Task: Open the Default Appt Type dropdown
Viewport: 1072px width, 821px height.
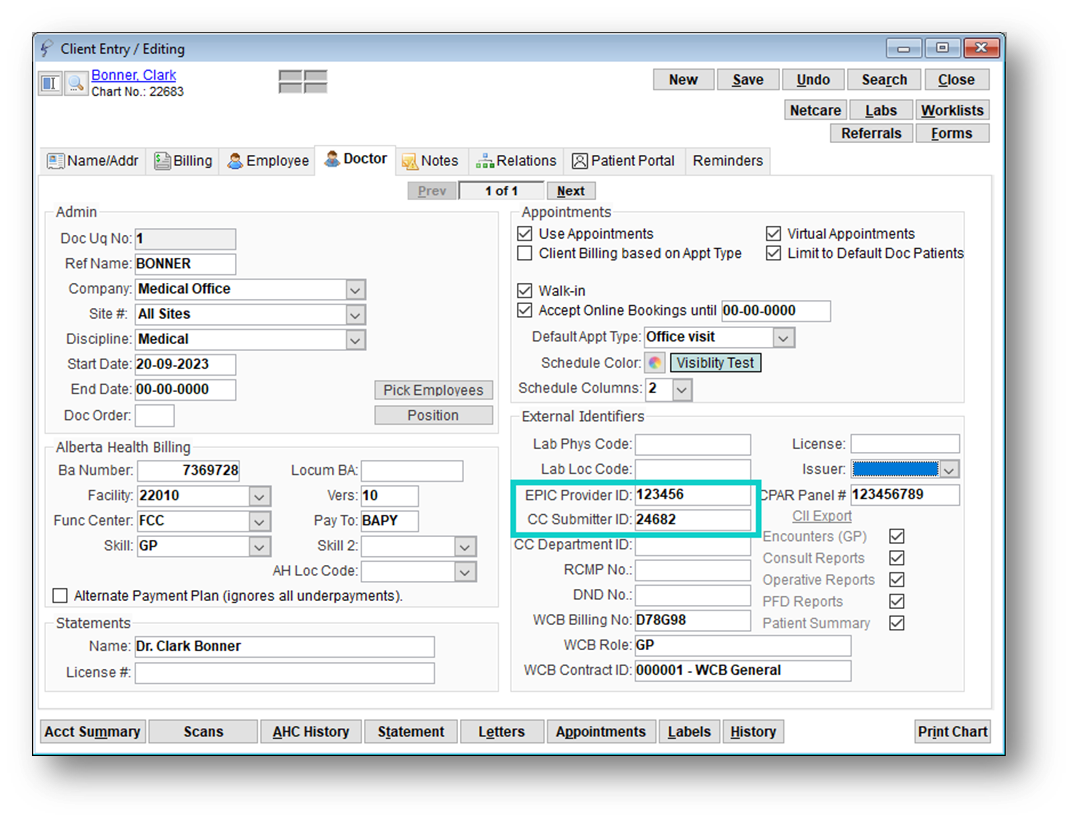Action: (x=784, y=338)
